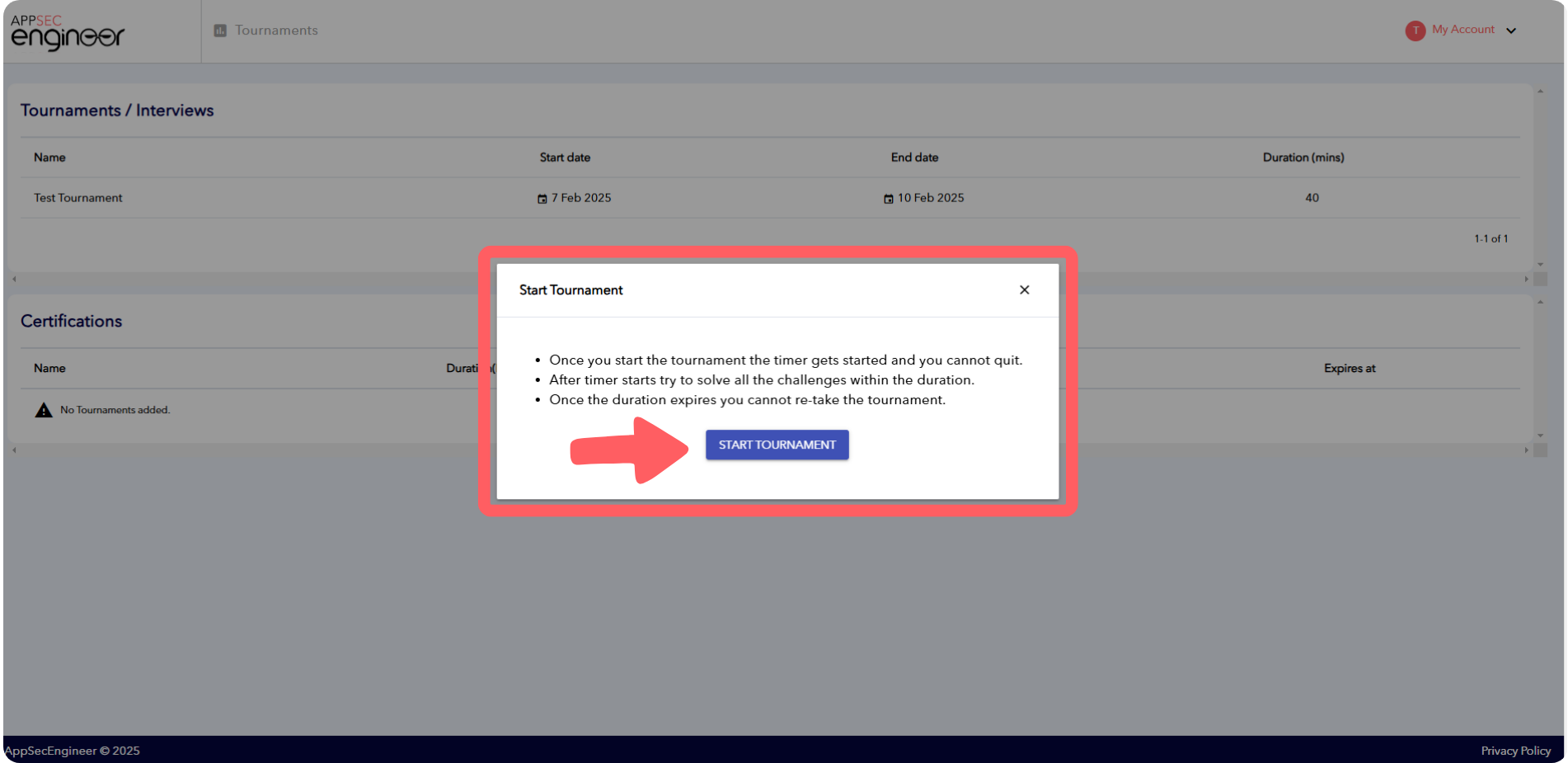Click the right scroll arrow under the Tournaments table
This screenshot has height=763, width=1568.
coord(1526,279)
